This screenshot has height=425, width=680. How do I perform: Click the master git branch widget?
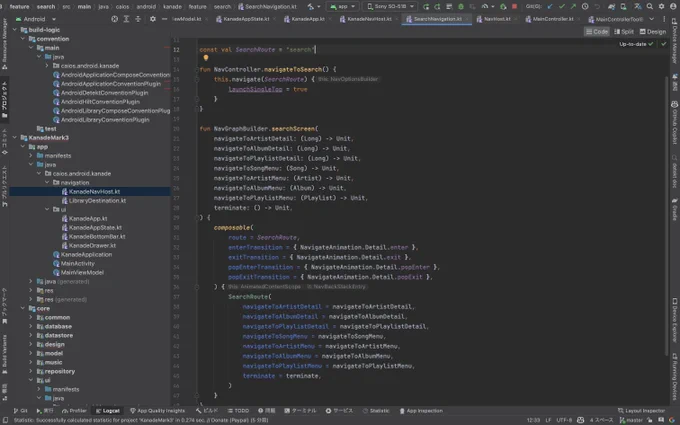tap(631, 420)
